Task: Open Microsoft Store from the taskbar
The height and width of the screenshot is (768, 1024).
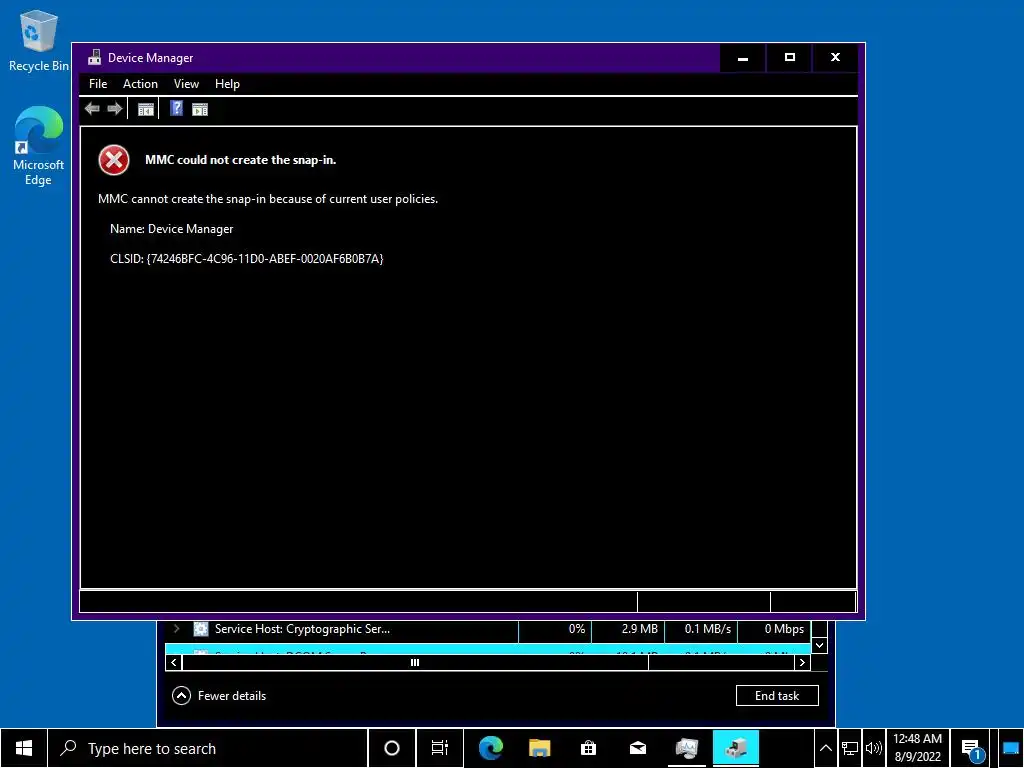Action: coord(588,748)
